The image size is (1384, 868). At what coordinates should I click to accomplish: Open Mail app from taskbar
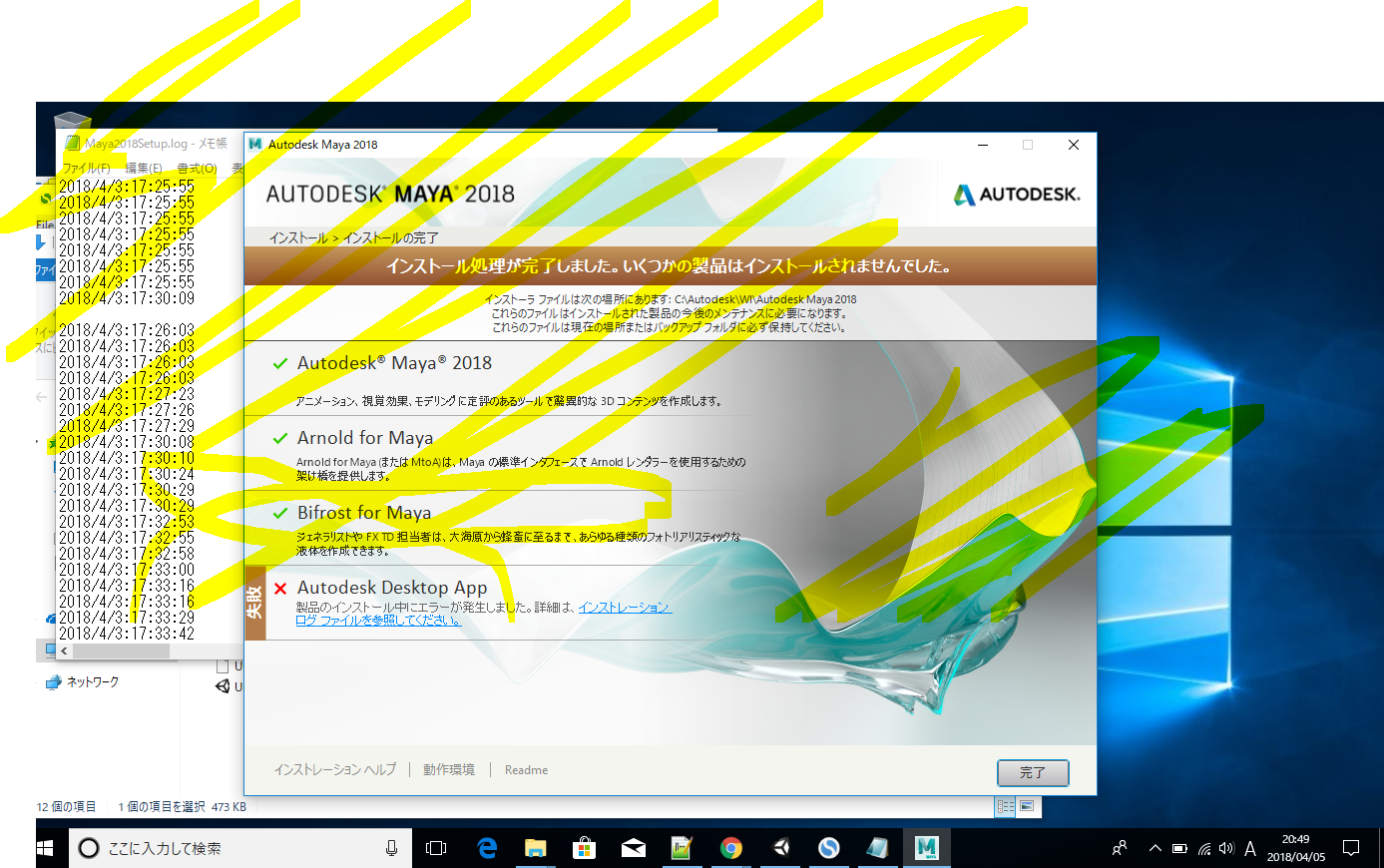tap(634, 848)
